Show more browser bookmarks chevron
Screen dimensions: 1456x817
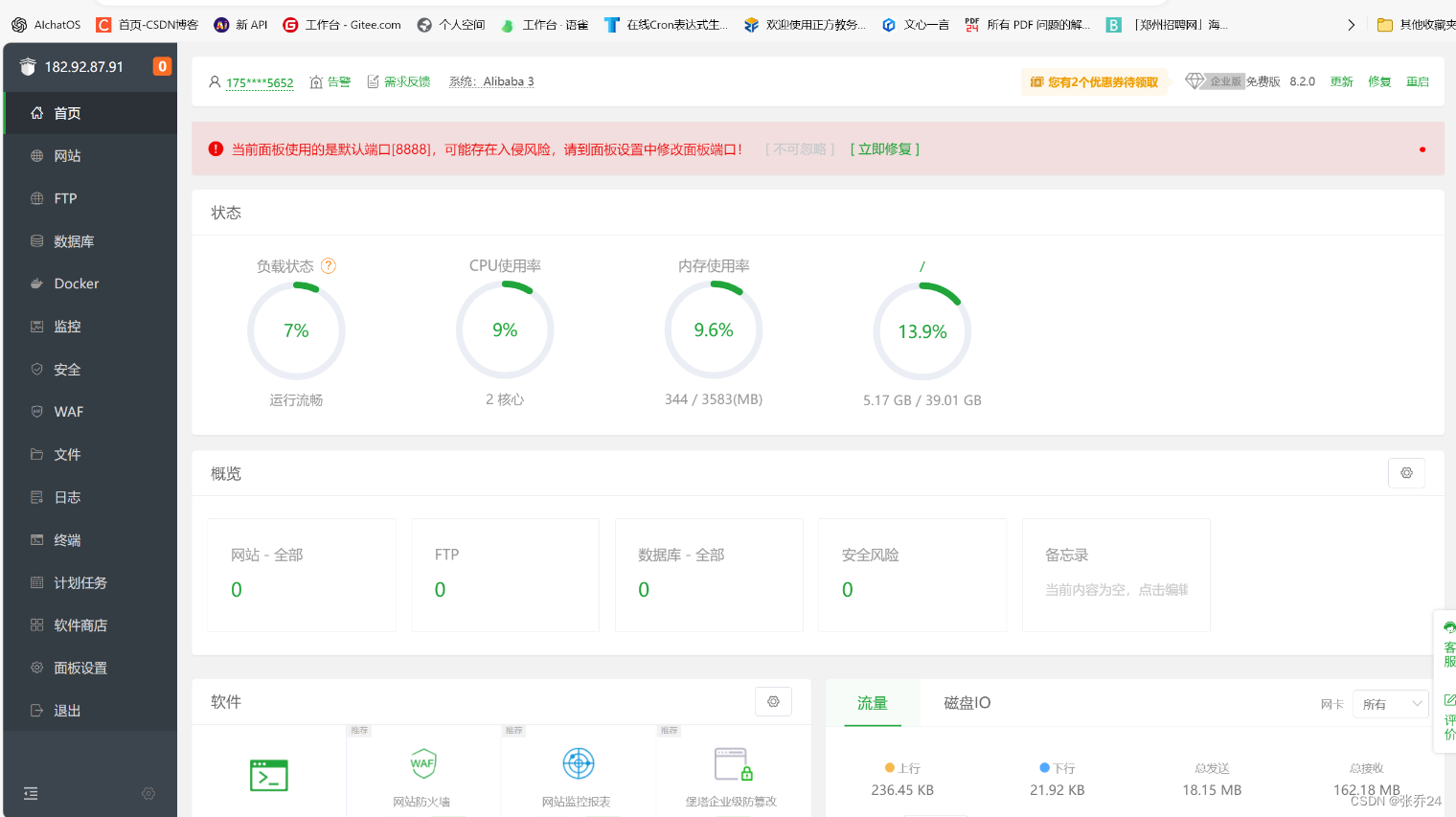(x=1351, y=25)
